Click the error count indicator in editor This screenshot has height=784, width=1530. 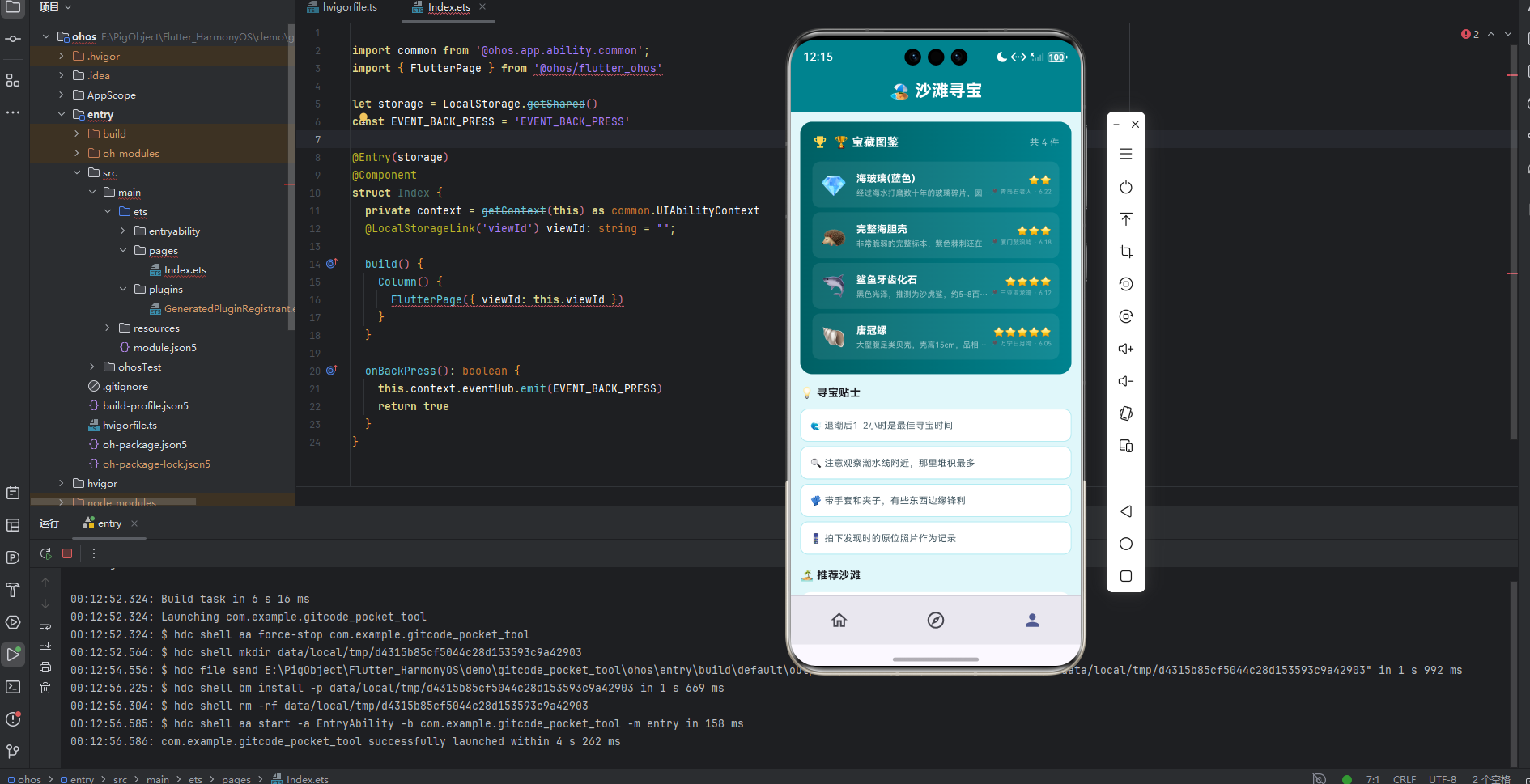pos(1470,34)
